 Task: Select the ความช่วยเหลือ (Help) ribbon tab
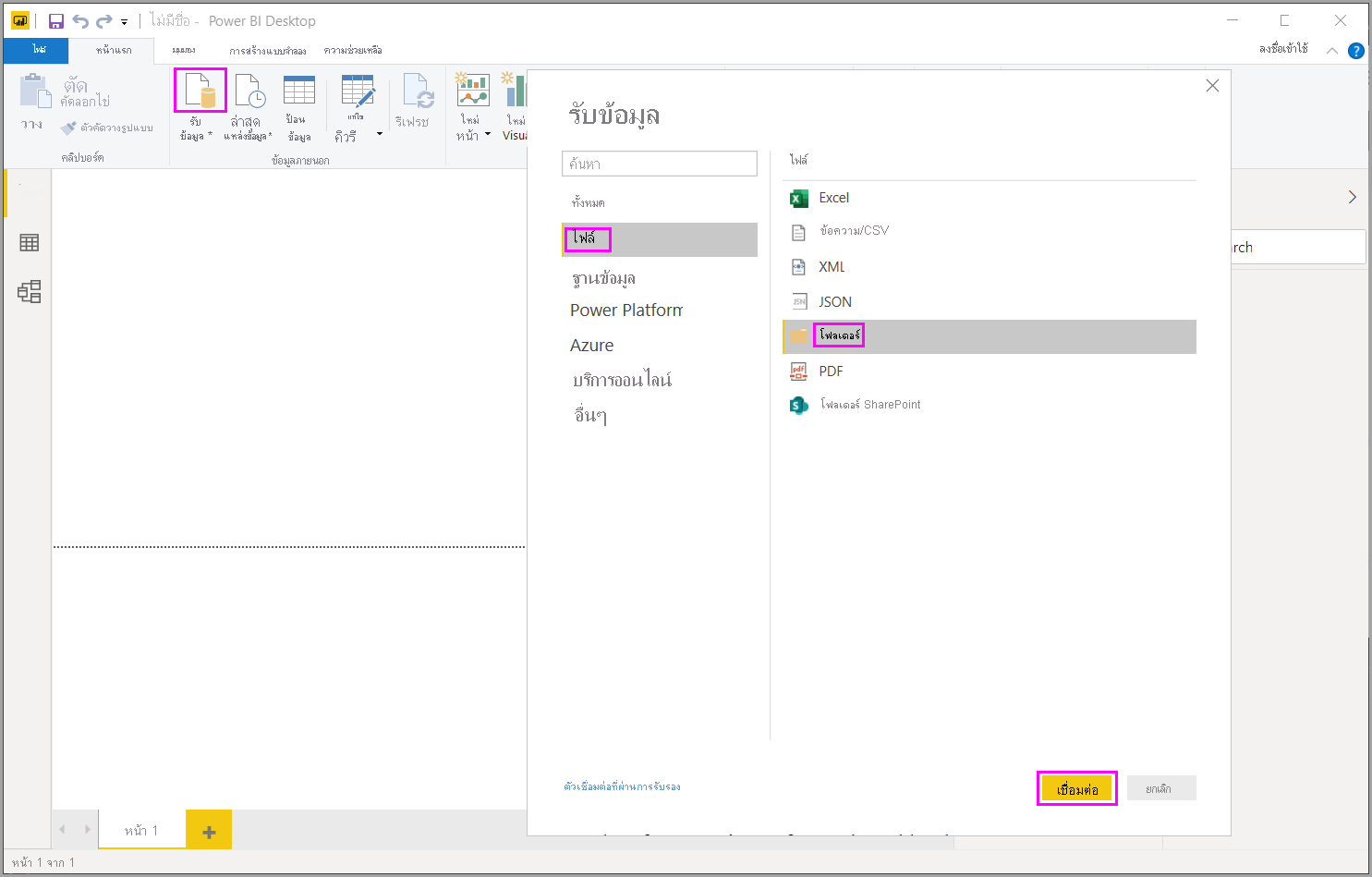pyautogui.click(x=353, y=50)
